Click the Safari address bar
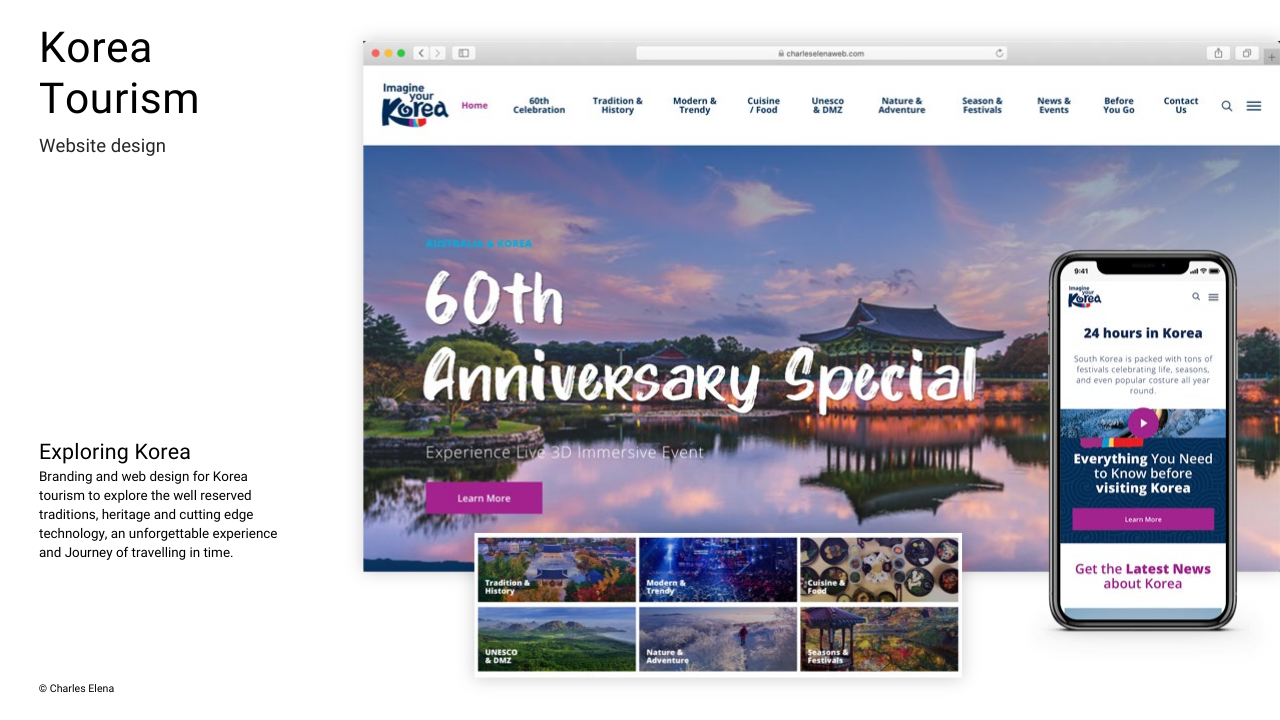The width and height of the screenshot is (1280, 720). [820, 53]
